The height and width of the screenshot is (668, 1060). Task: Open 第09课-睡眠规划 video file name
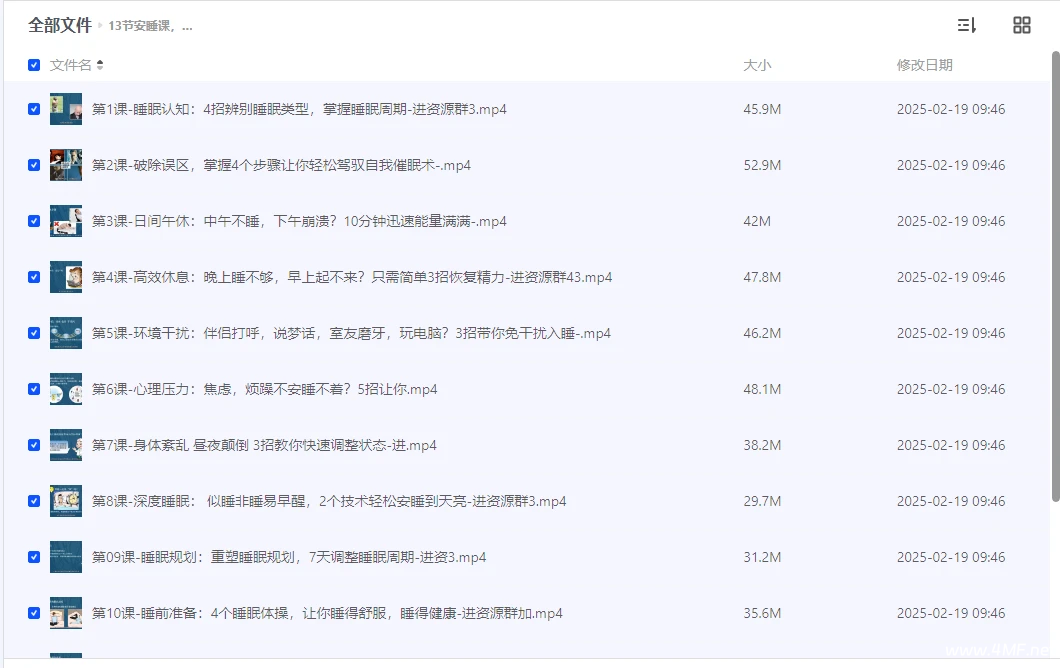(x=288, y=557)
